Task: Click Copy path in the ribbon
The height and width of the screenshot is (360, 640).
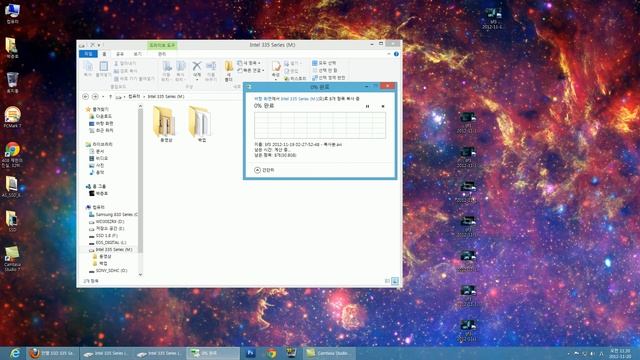Action: point(125,71)
